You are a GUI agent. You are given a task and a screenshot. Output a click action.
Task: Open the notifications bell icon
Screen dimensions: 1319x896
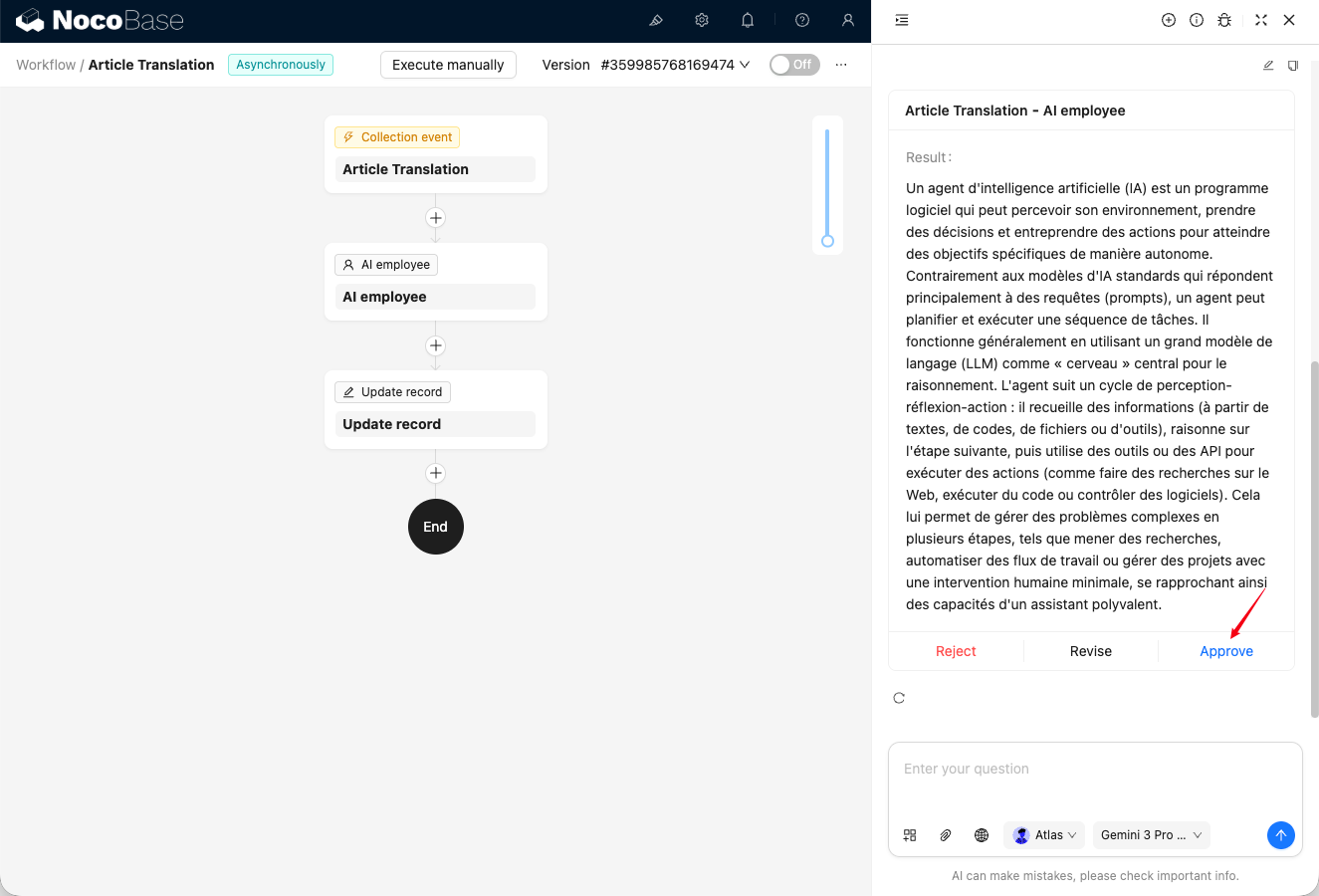(748, 20)
